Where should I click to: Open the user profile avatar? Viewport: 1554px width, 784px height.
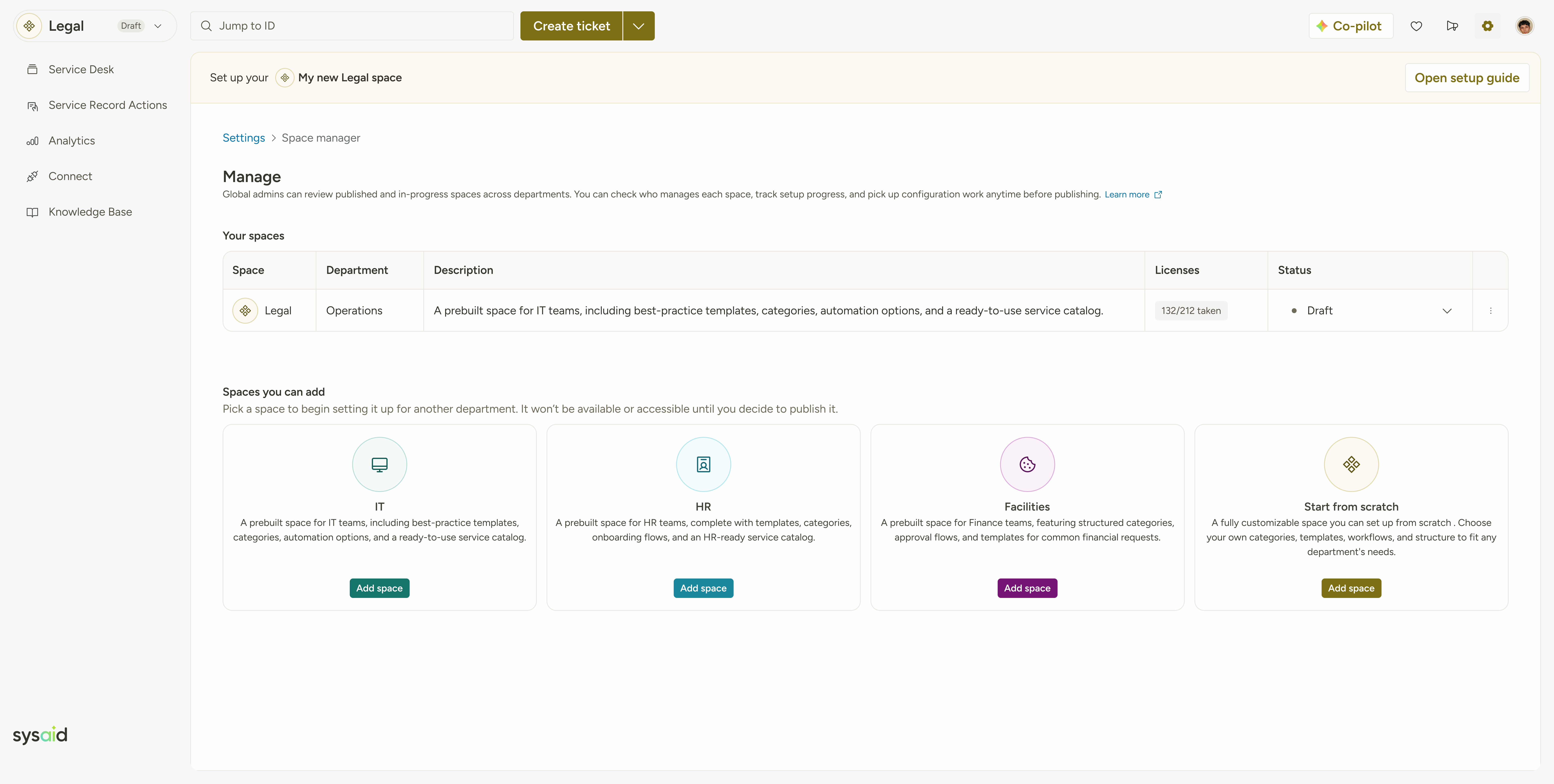1524,26
